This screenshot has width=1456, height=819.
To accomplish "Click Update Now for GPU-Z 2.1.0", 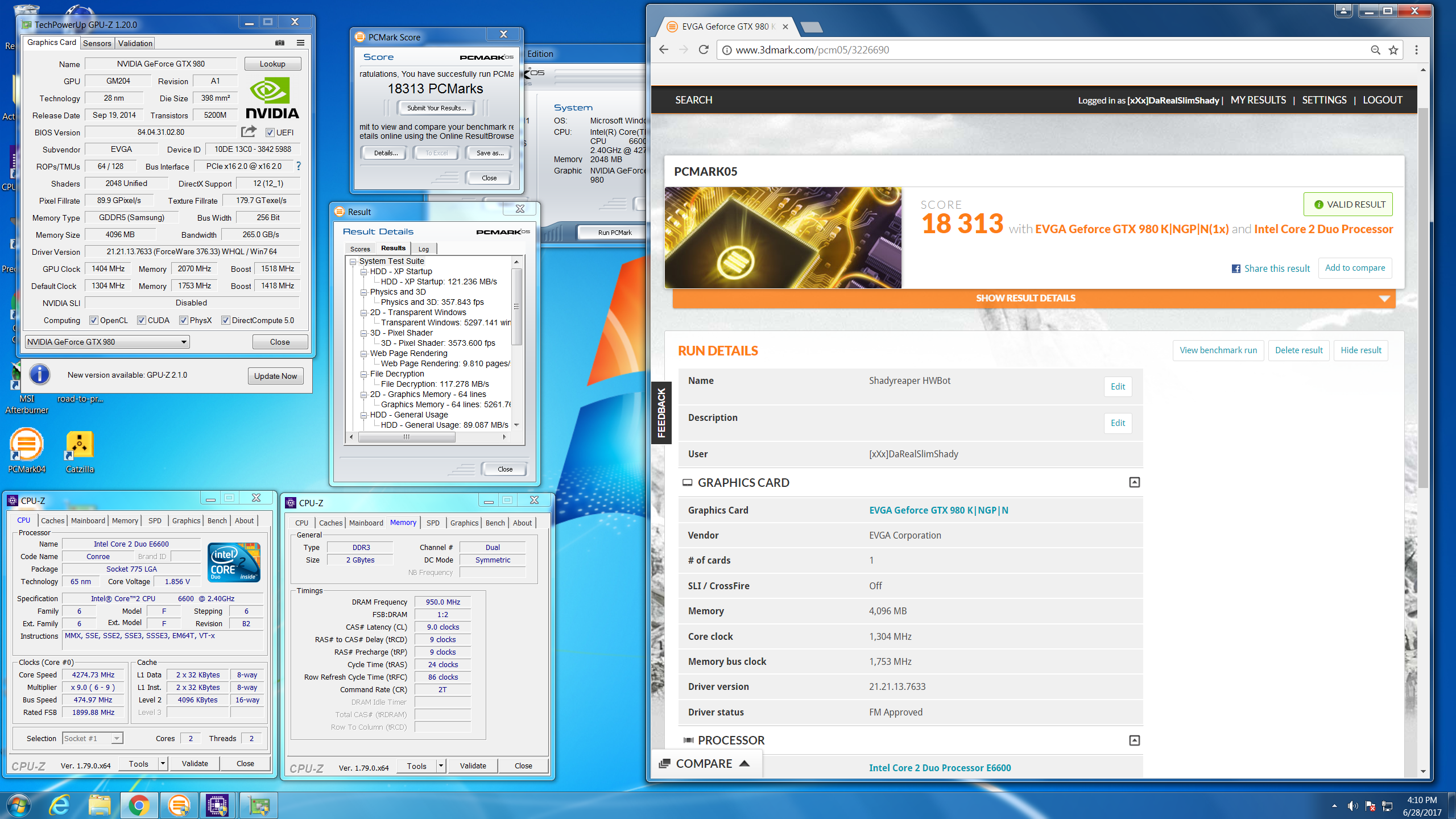I will 275,376.
